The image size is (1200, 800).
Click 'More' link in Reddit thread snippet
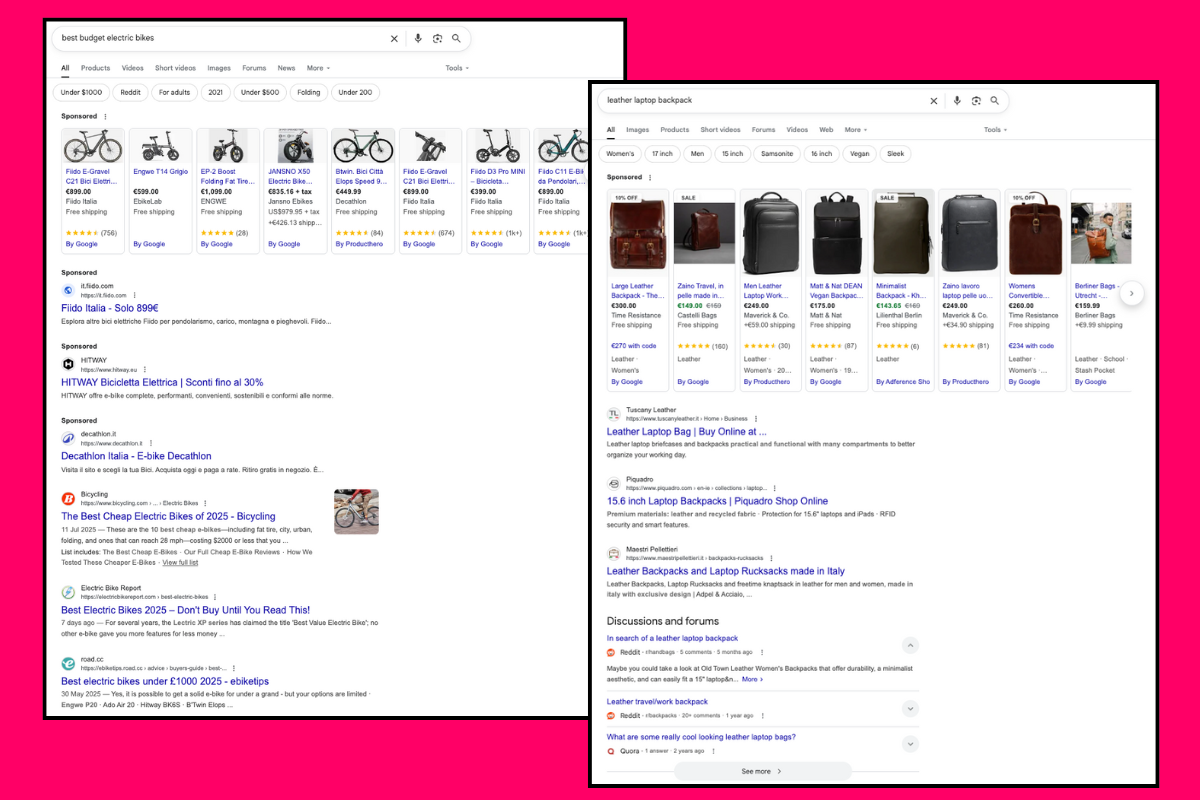752,679
